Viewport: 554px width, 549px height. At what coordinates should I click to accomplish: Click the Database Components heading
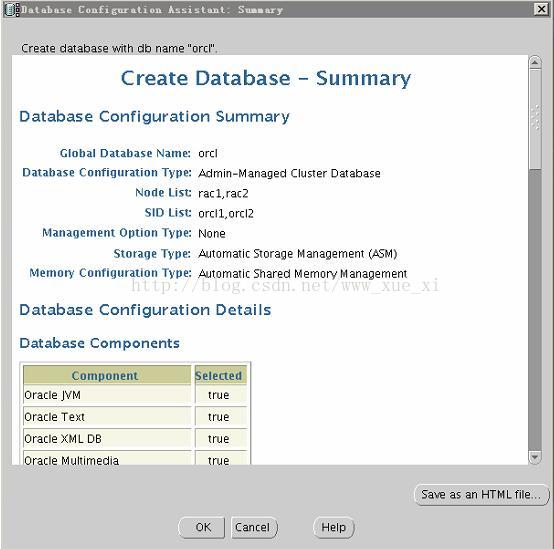[100, 343]
